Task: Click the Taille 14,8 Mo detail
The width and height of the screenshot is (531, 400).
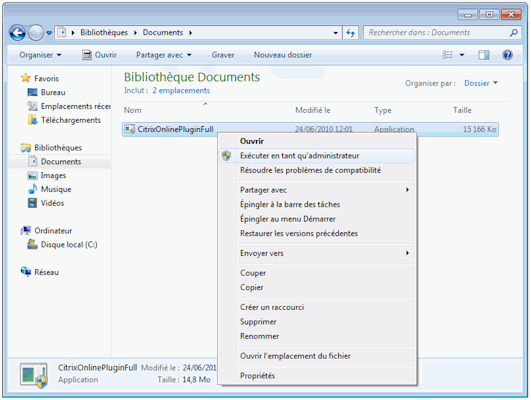Action: click(x=184, y=380)
